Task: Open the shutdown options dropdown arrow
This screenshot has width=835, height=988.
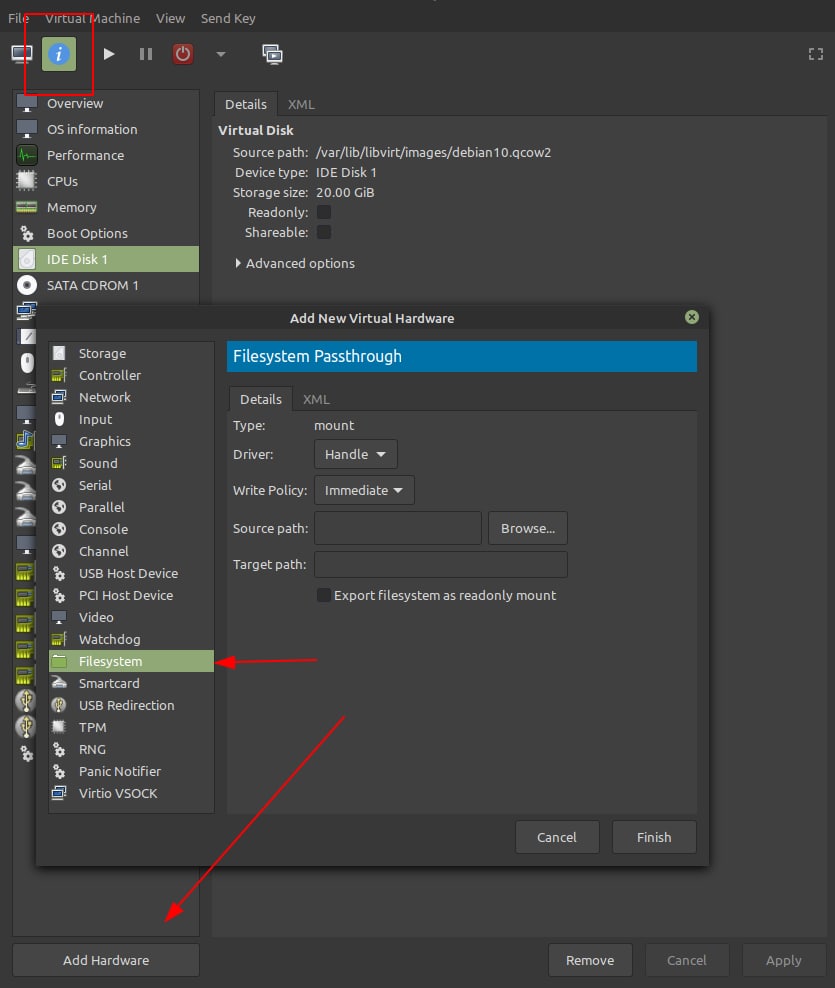Action: click(221, 54)
